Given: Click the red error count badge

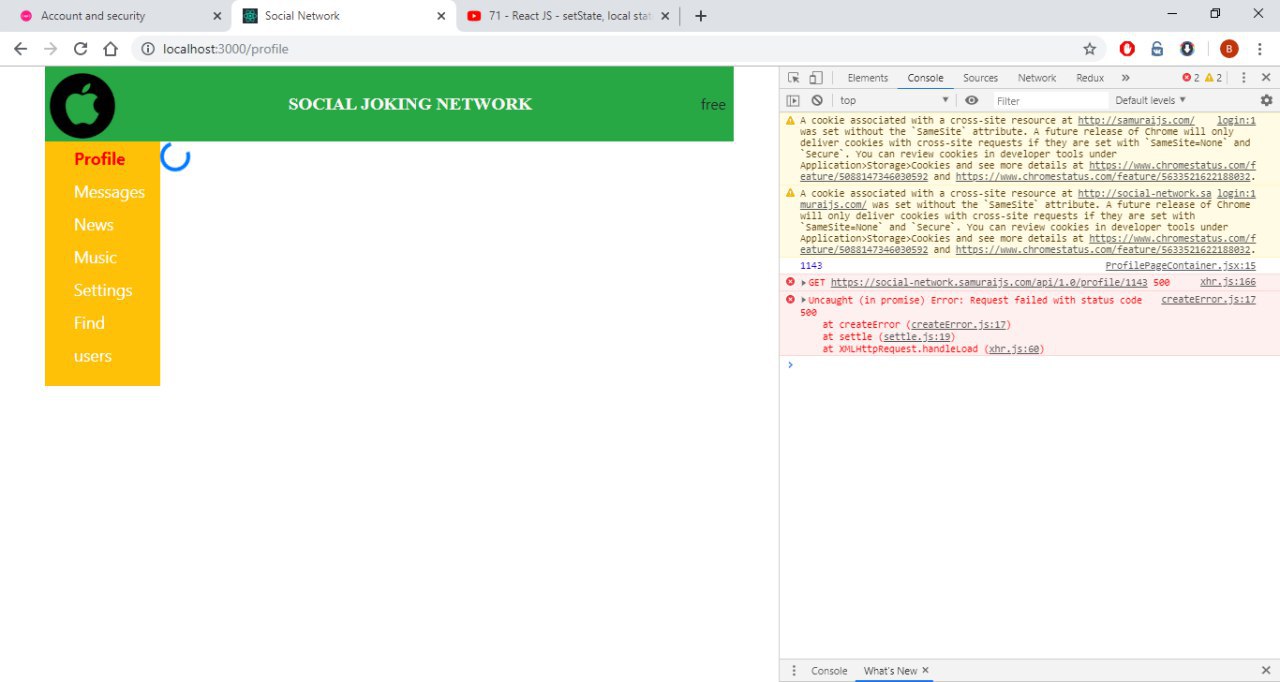Looking at the screenshot, I should pos(1190,78).
